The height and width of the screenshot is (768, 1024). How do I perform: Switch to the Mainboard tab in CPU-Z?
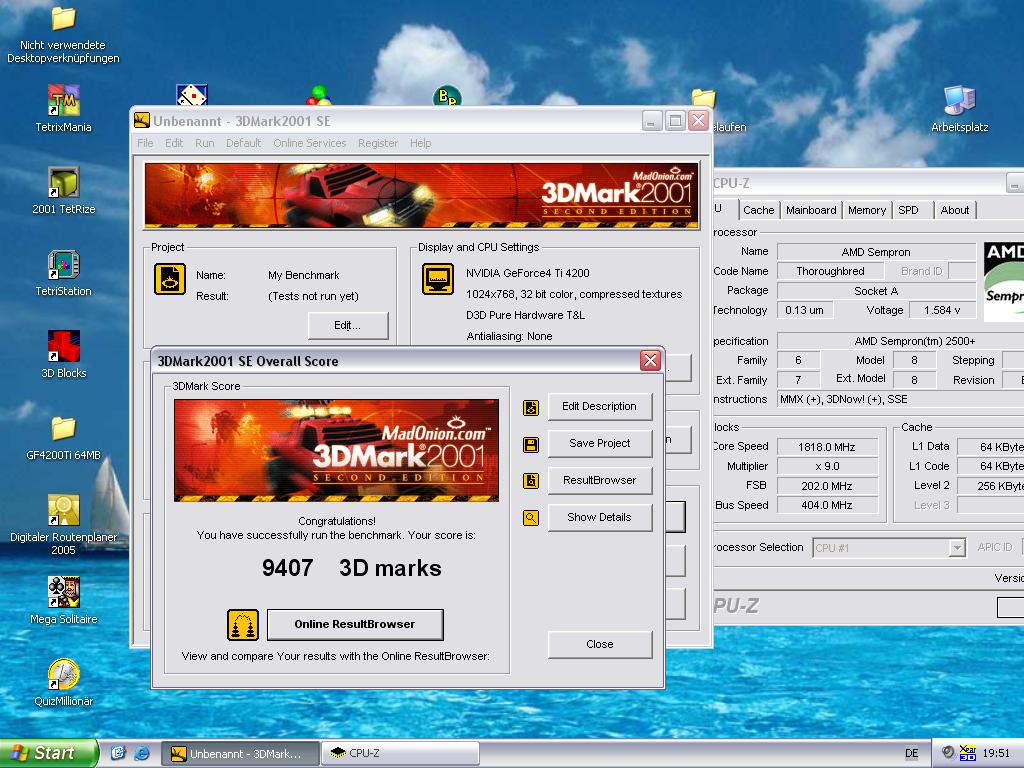click(x=811, y=210)
